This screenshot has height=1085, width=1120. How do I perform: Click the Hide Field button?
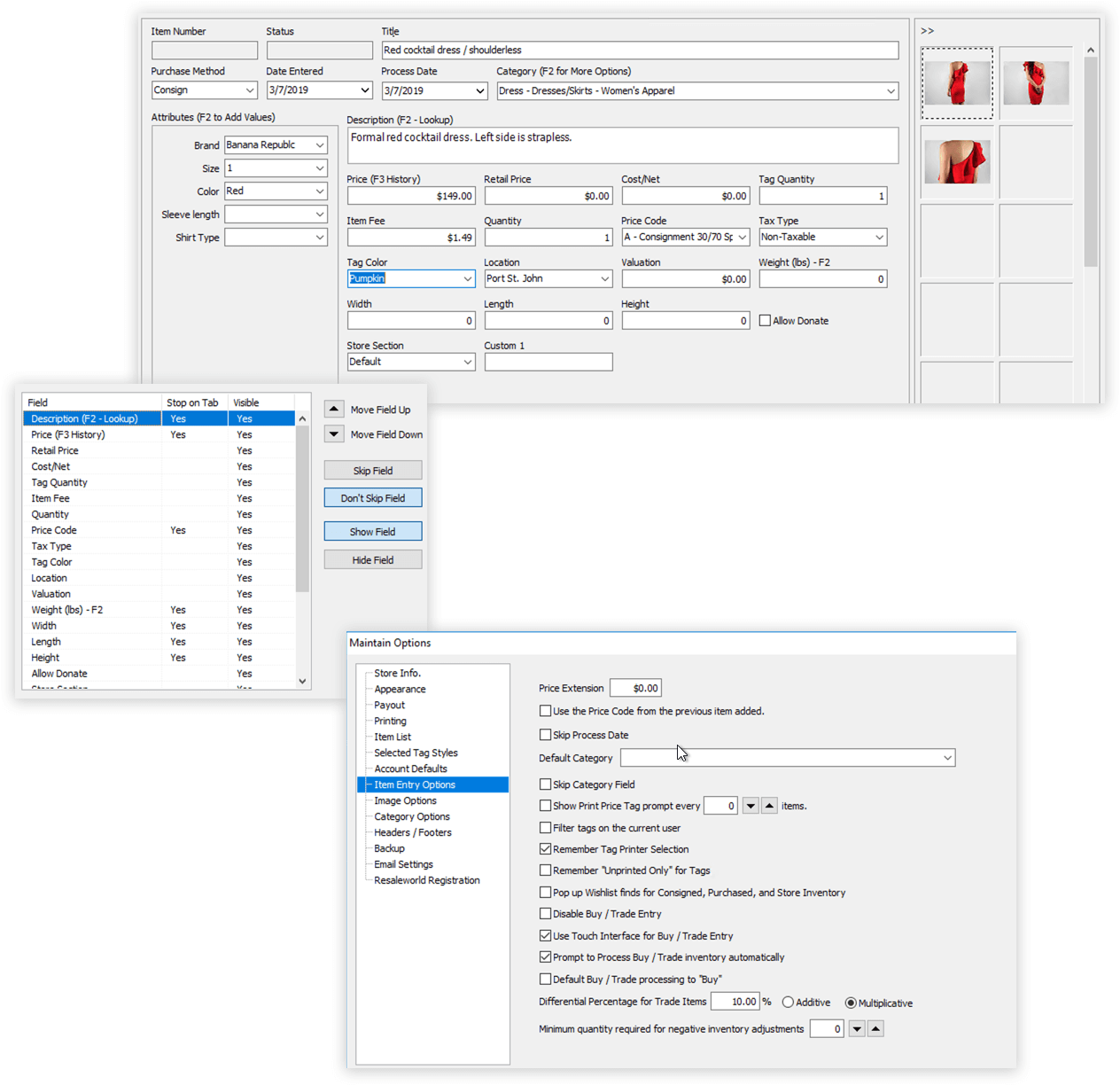(x=373, y=560)
